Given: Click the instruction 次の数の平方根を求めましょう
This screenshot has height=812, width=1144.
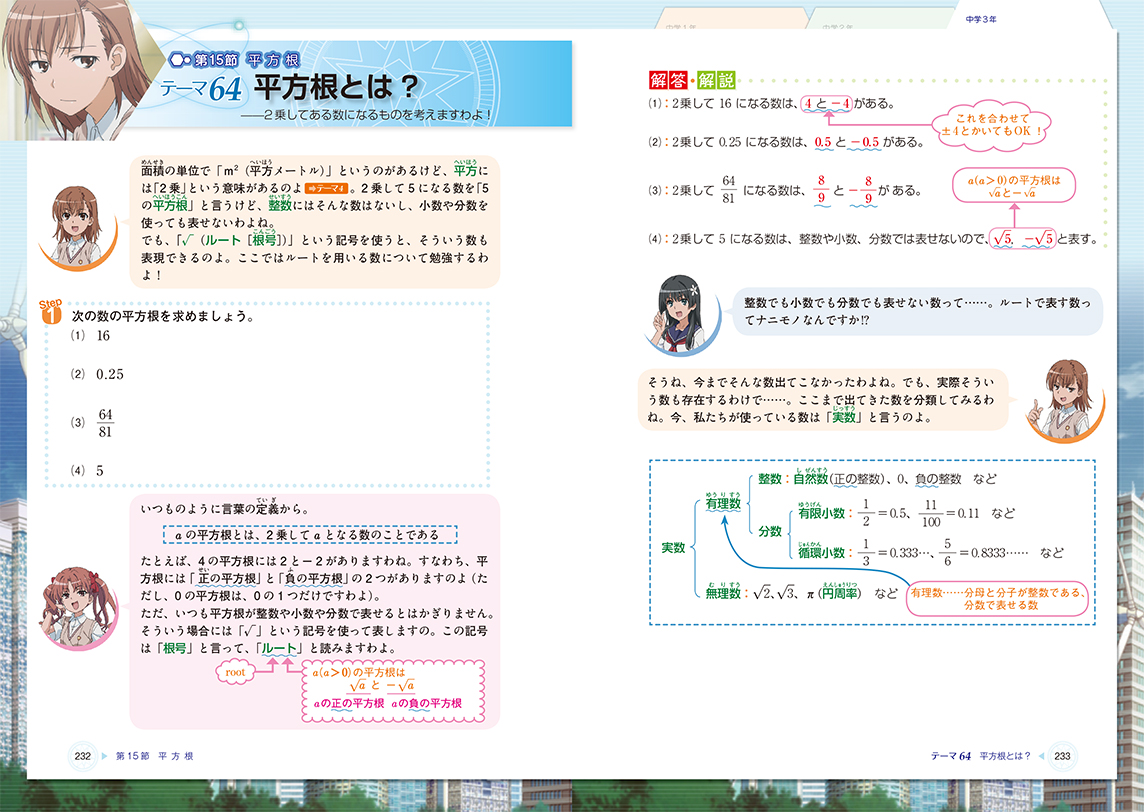Looking at the screenshot, I should (x=163, y=317).
